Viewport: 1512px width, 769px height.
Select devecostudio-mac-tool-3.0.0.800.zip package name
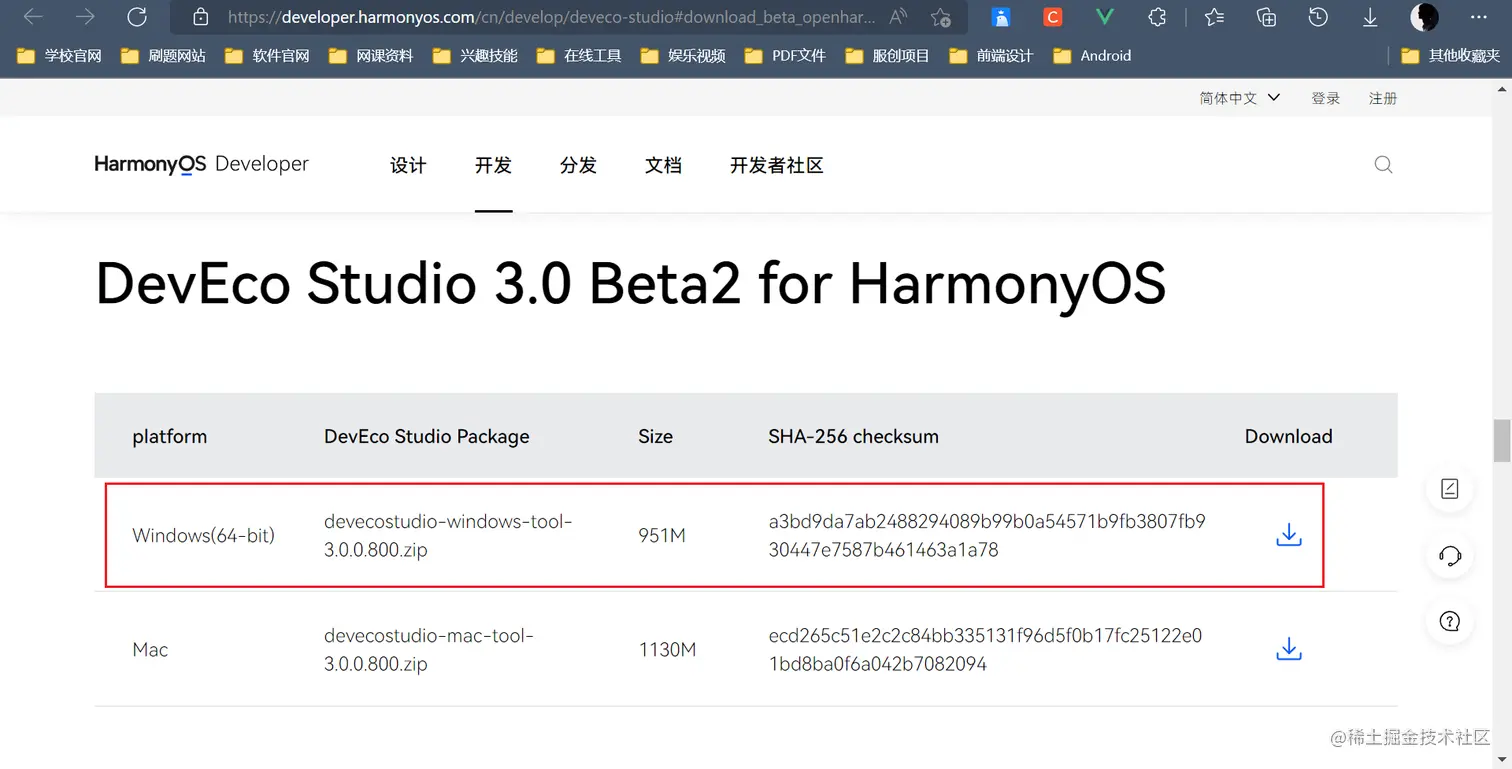[429, 649]
